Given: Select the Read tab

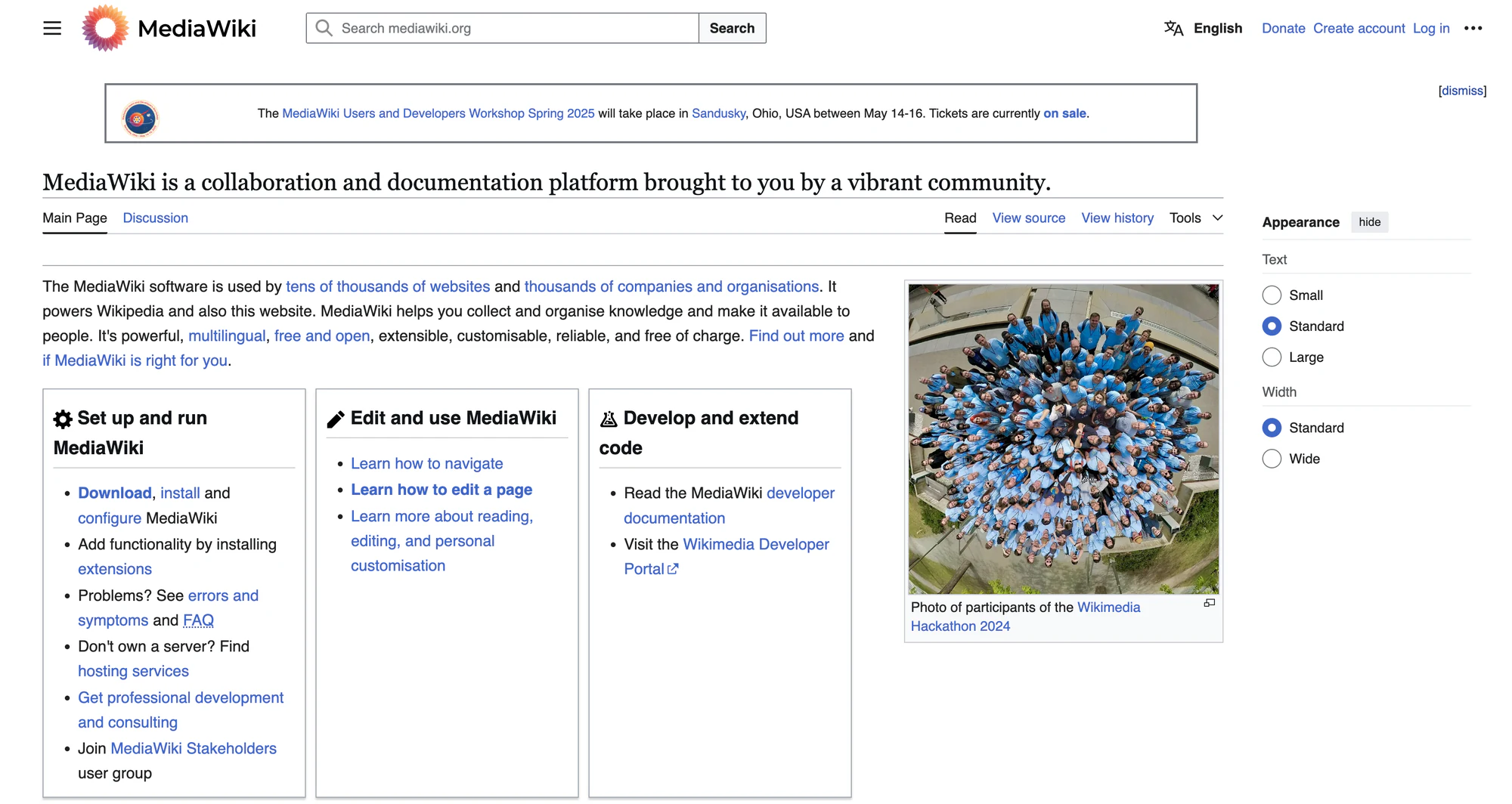Looking at the screenshot, I should pyautogui.click(x=960, y=218).
